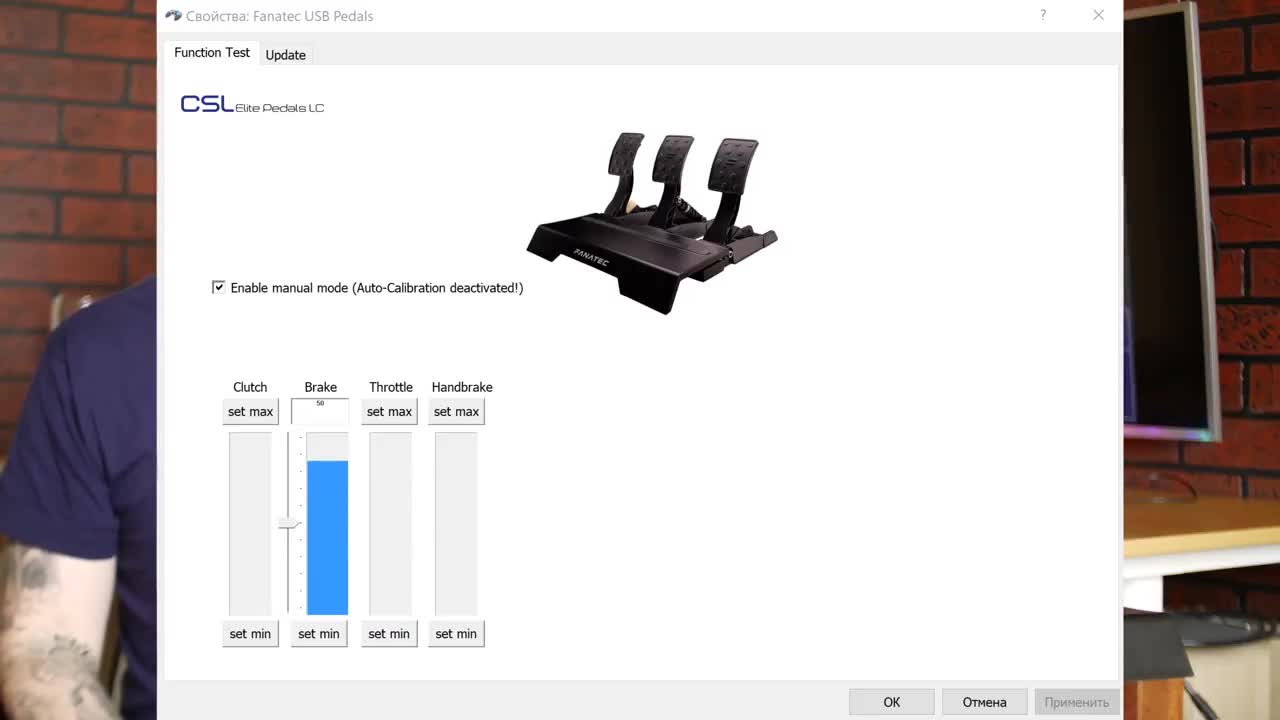Close the Fanatec USB Pedals dialog

pyautogui.click(x=1098, y=15)
